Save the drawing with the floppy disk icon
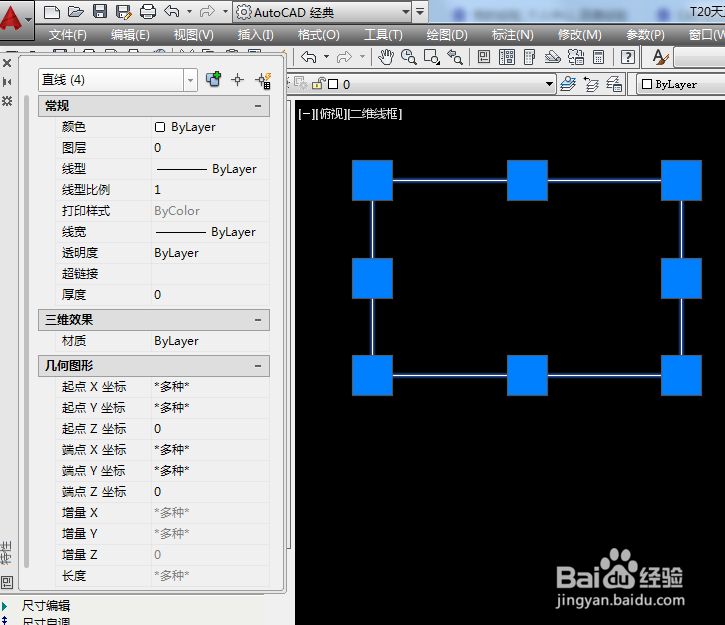Image resolution: width=725 pixels, height=625 pixels. 100,12
